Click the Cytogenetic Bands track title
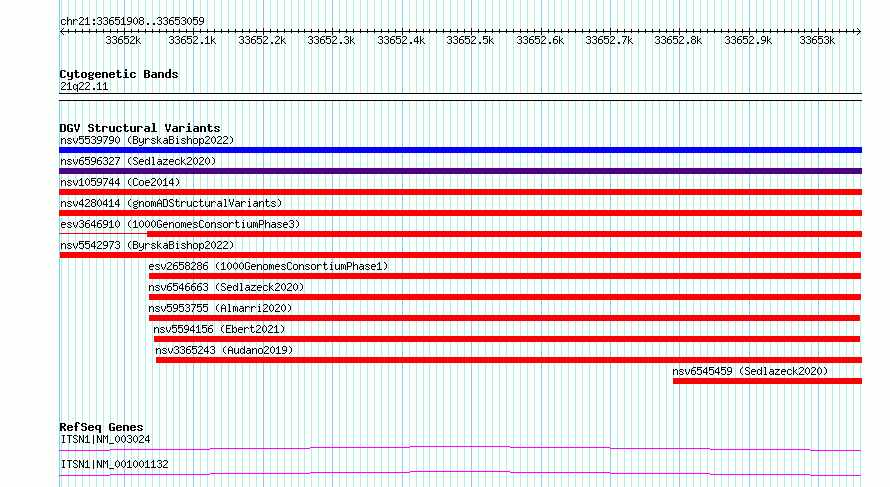Image resolution: width=890 pixels, height=487 pixels. tap(119, 74)
